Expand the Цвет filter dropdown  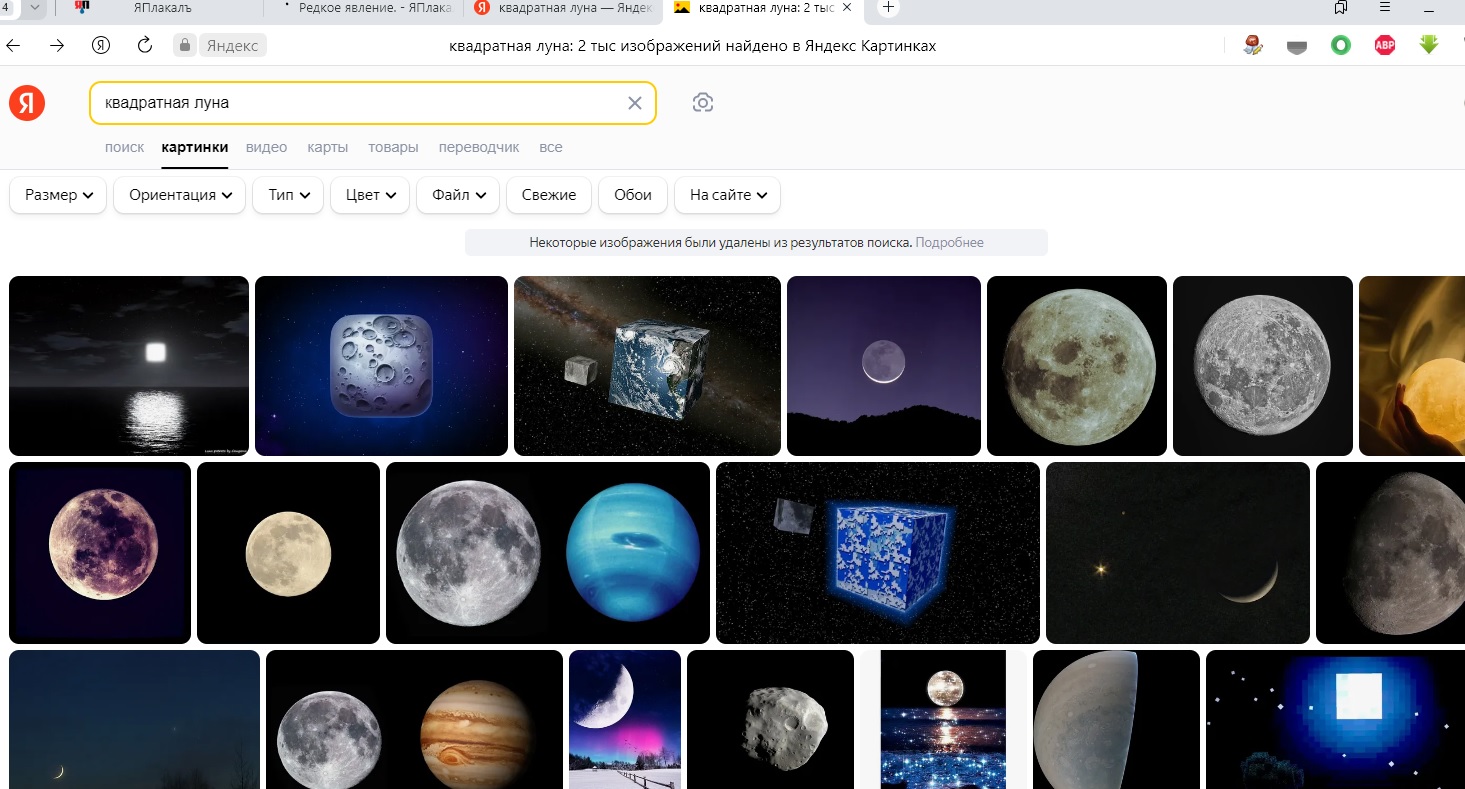click(370, 195)
